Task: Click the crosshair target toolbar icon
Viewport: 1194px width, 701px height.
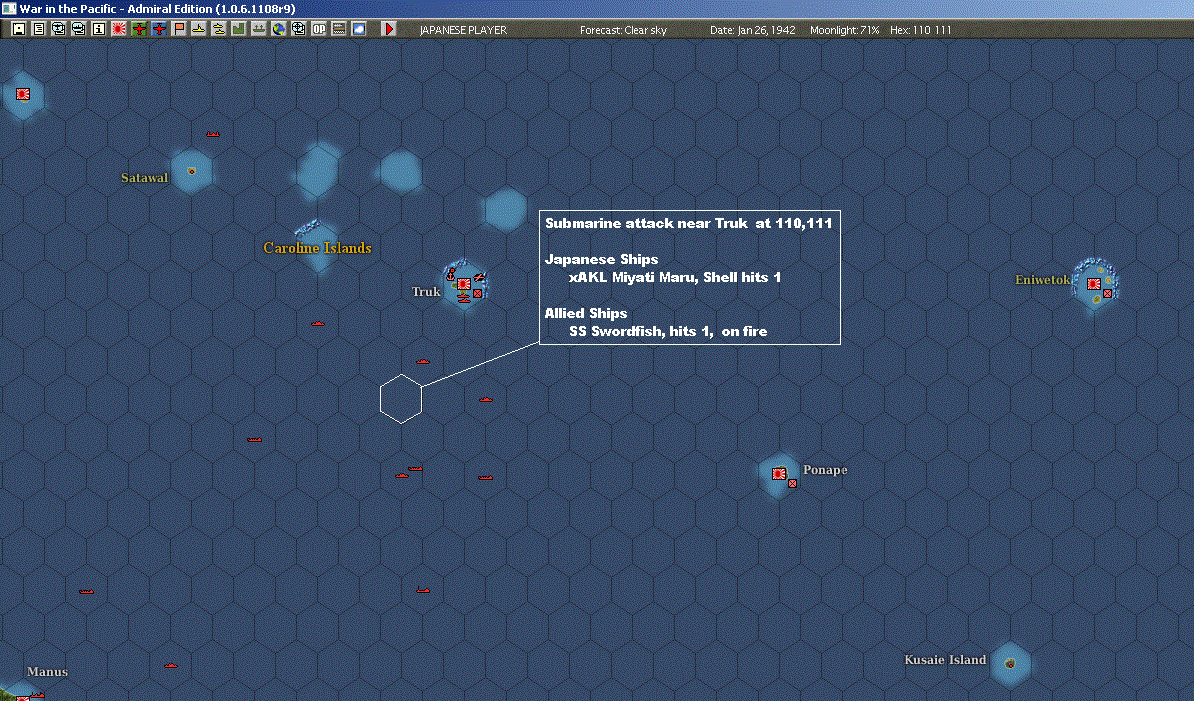Action: coord(298,29)
